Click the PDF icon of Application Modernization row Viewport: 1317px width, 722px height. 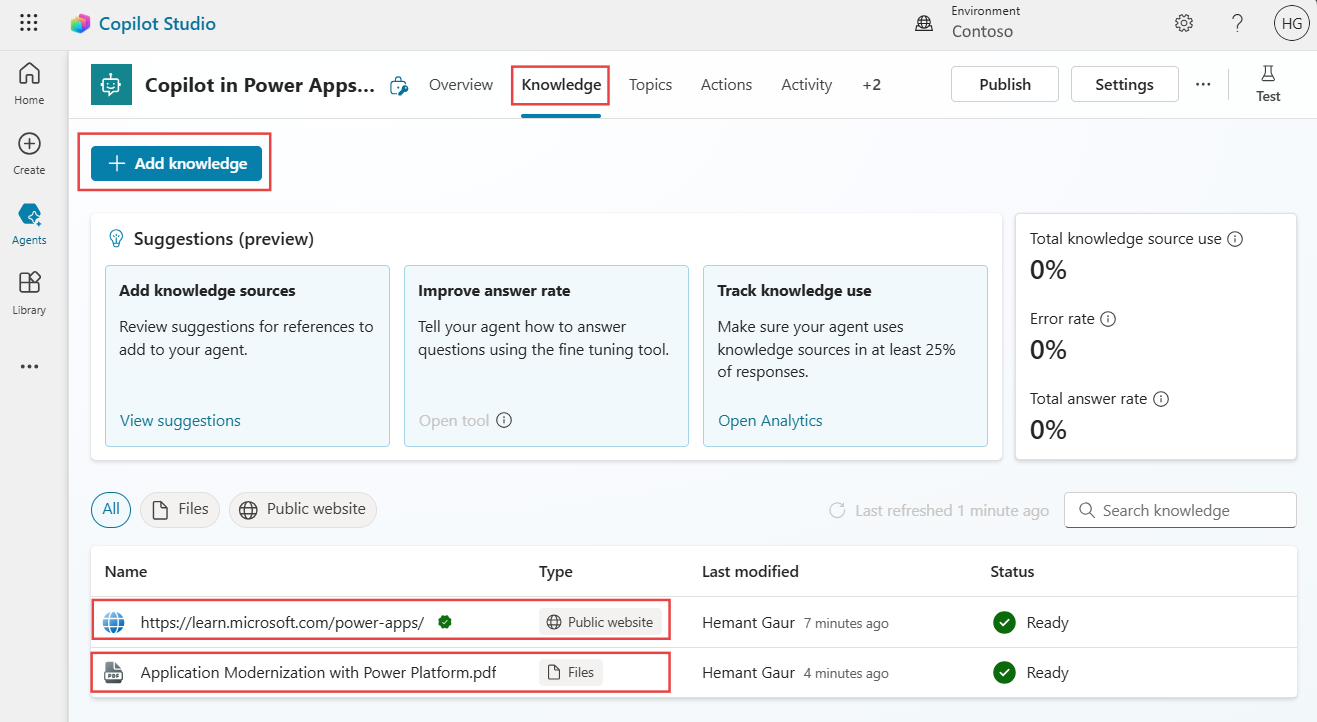pyautogui.click(x=114, y=673)
